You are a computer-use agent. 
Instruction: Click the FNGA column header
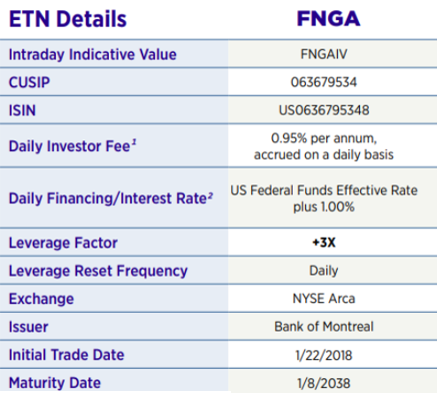(x=328, y=19)
